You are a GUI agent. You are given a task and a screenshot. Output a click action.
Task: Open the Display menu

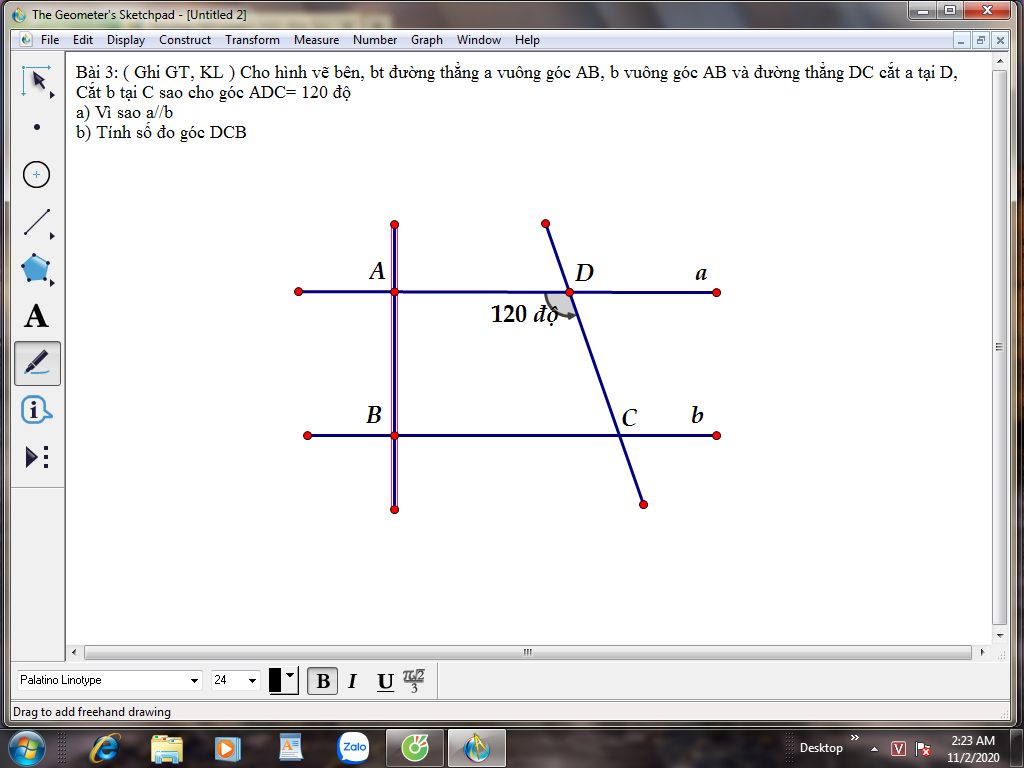126,40
